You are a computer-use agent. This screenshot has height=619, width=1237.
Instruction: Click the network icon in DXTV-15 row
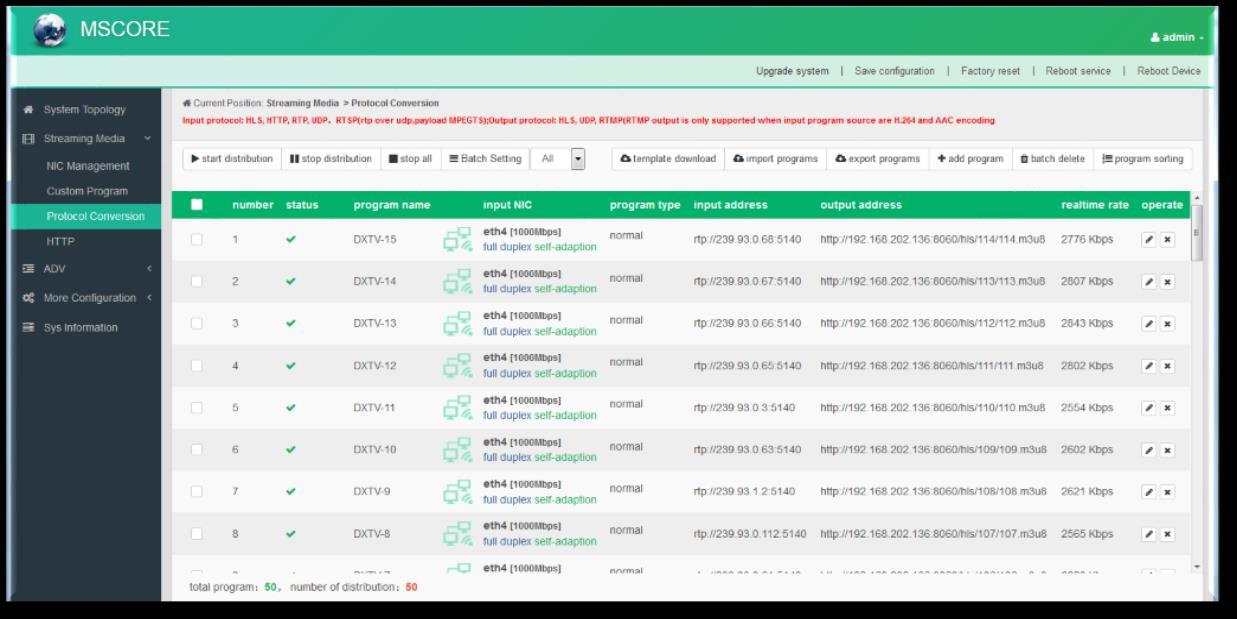[458, 241]
